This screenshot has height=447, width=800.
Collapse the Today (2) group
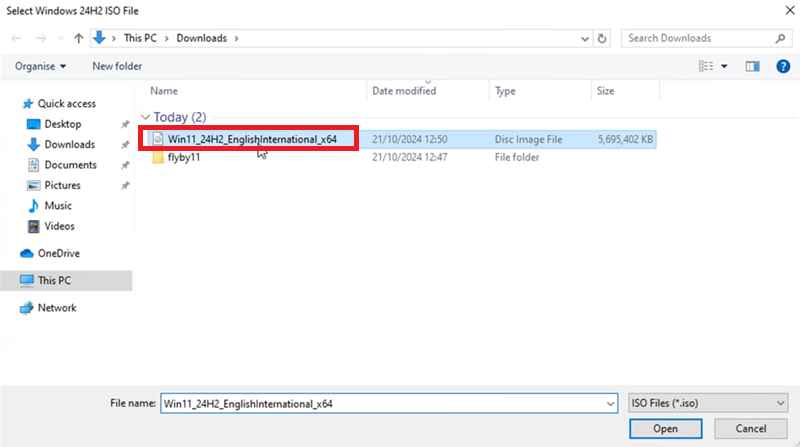[x=145, y=117]
